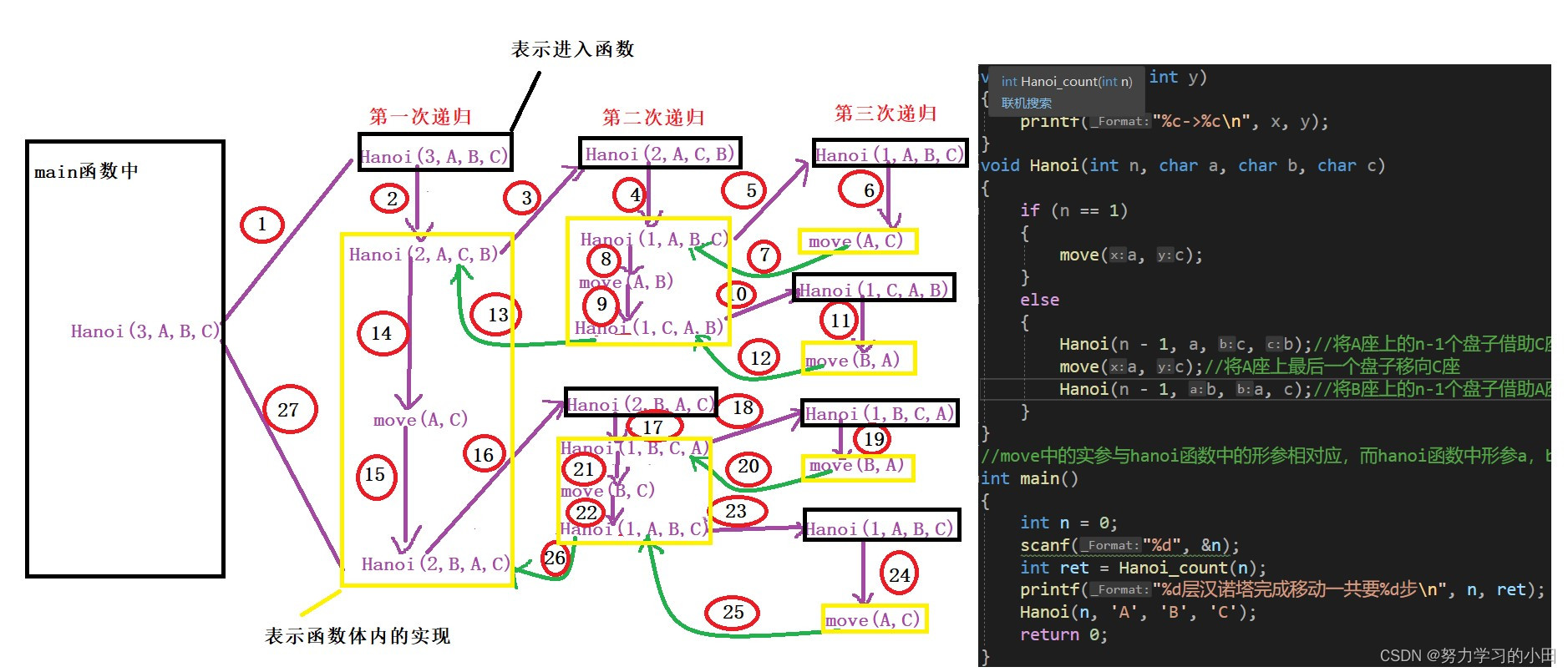Click the printf line with 层汉诺塔完成移动

tap(1282, 589)
